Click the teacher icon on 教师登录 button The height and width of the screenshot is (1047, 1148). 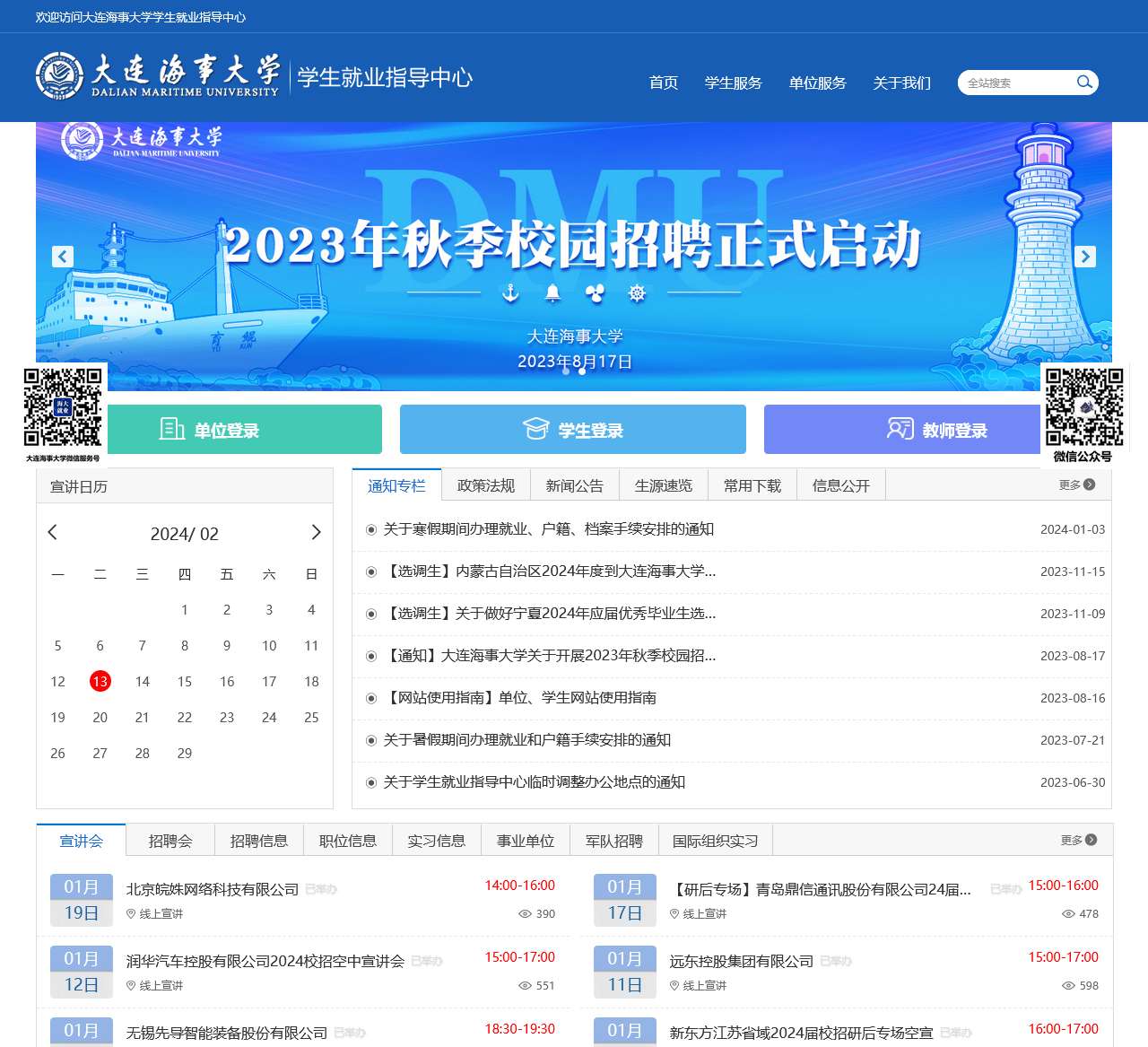pyautogui.click(x=900, y=429)
